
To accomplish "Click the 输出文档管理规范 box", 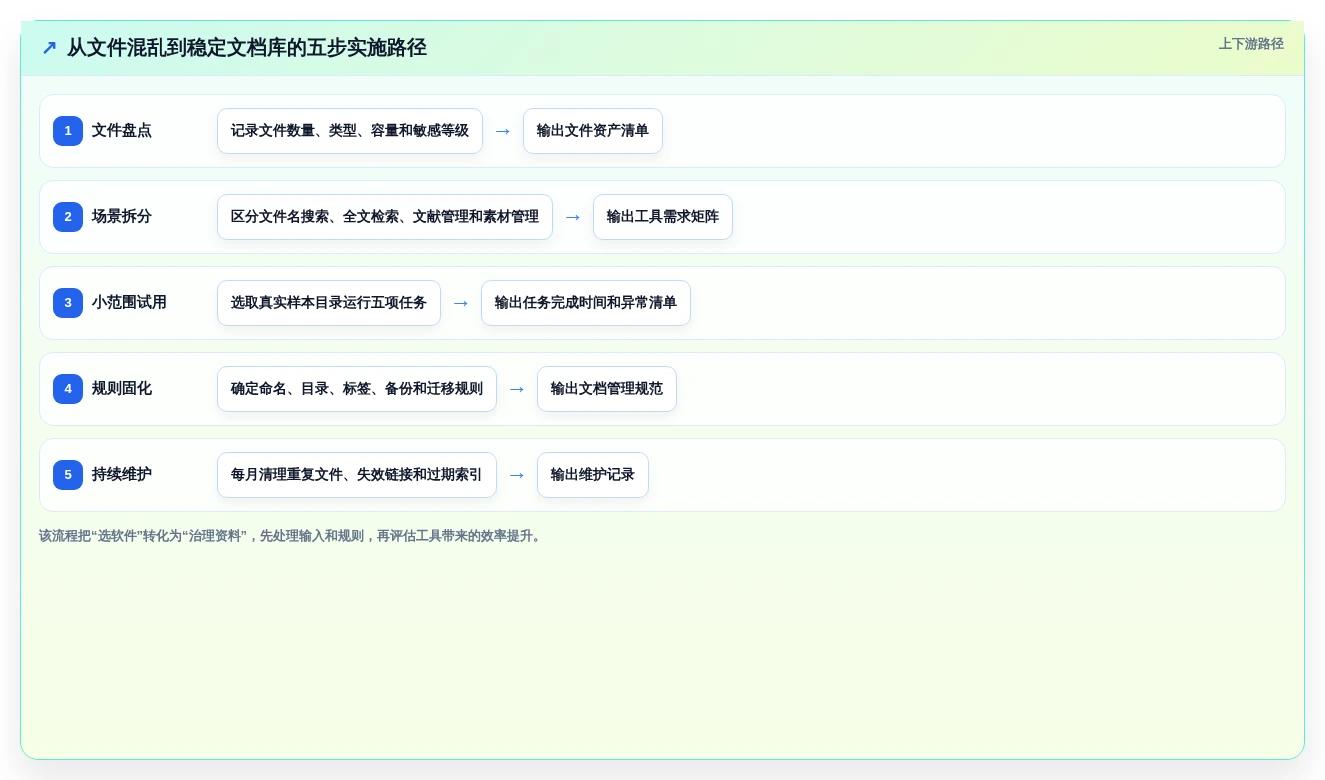I will click(607, 389).
